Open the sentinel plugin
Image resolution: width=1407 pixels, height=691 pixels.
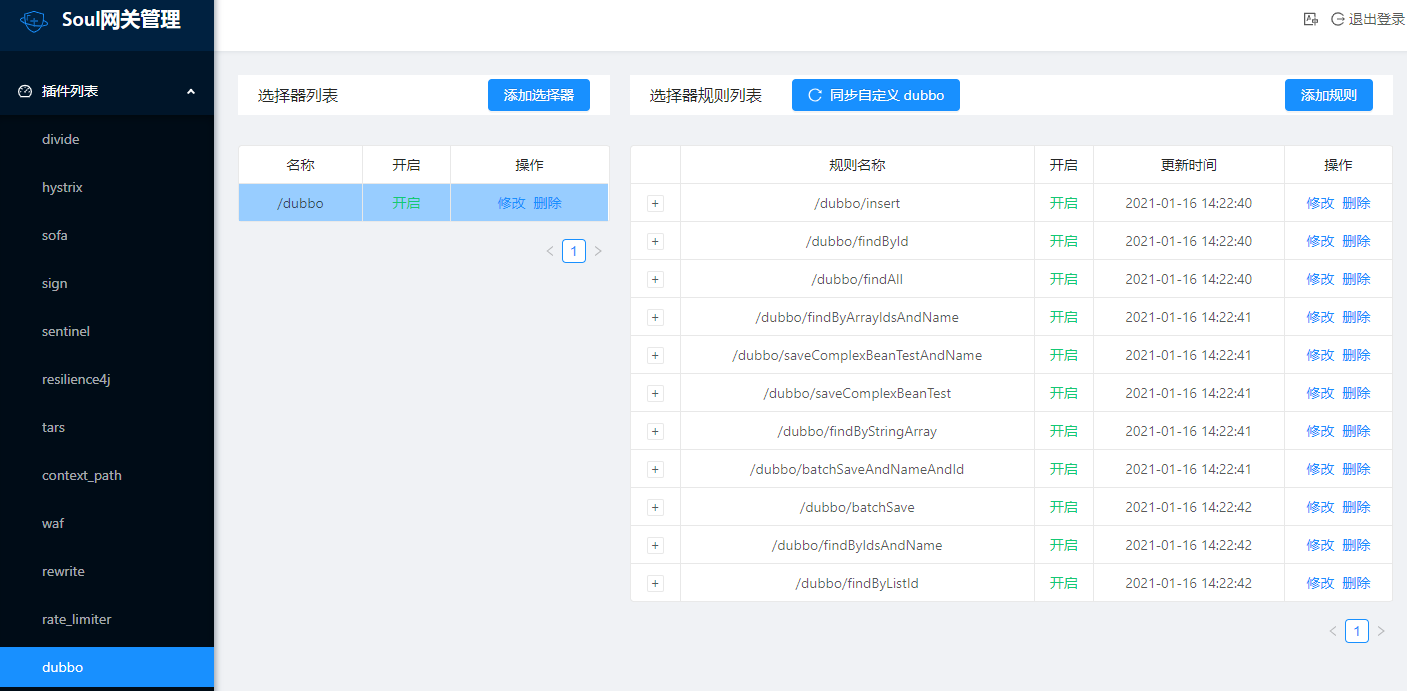coord(107,331)
